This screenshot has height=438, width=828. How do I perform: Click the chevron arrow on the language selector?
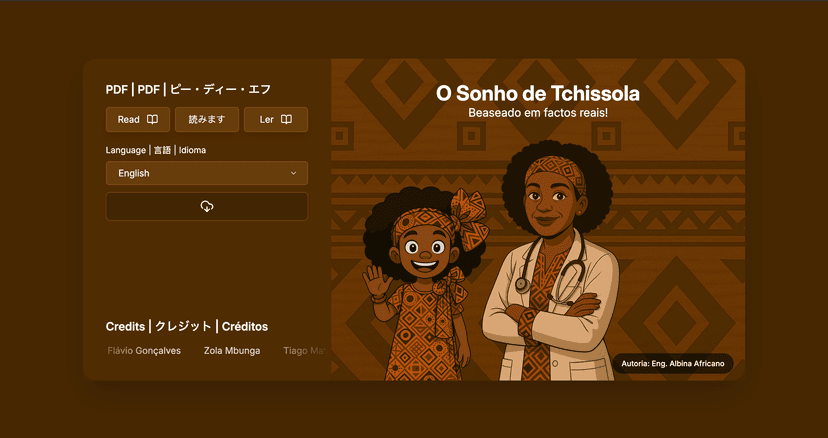293,173
